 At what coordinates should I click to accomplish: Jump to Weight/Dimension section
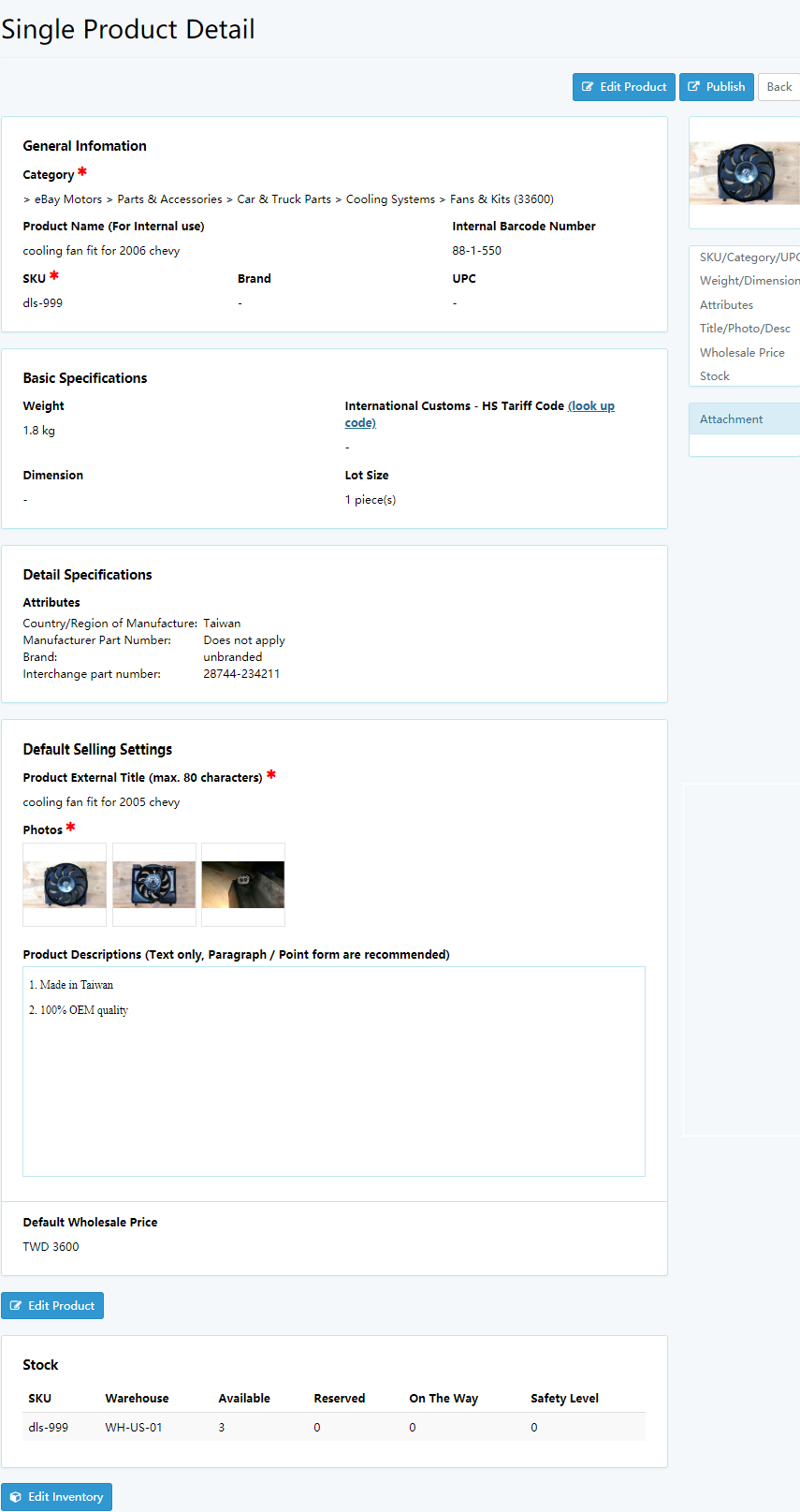749,280
